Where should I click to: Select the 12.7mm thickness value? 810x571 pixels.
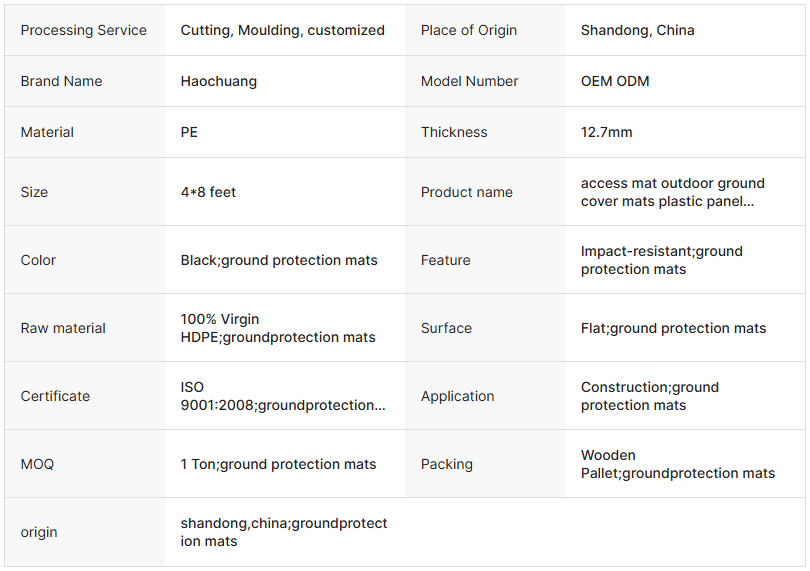(x=606, y=132)
